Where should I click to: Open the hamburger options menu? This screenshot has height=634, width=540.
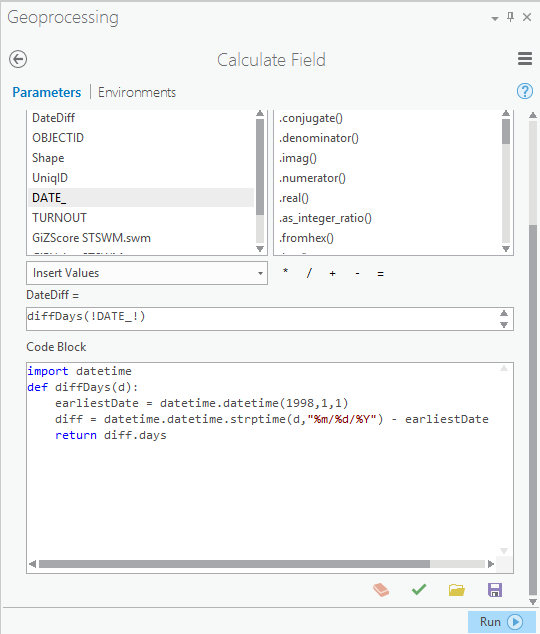click(525, 59)
